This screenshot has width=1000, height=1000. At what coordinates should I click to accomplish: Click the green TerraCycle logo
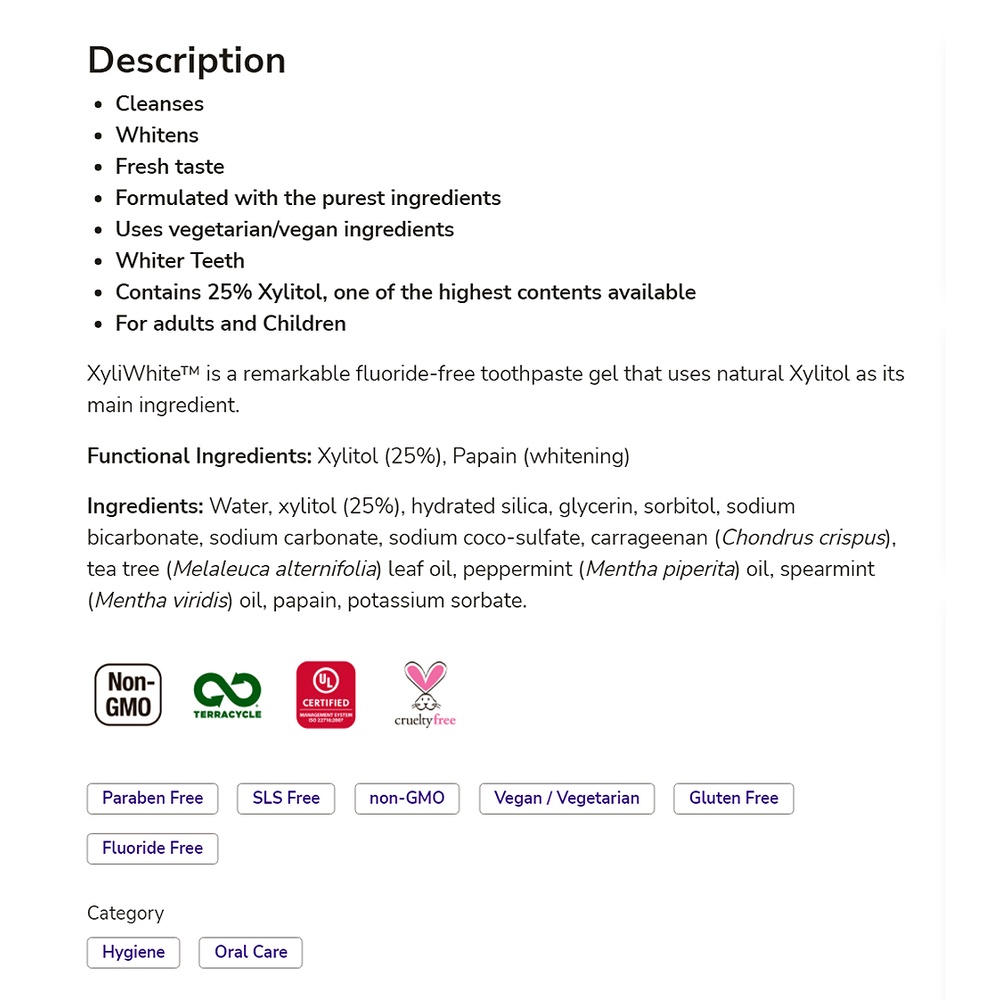click(x=227, y=695)
